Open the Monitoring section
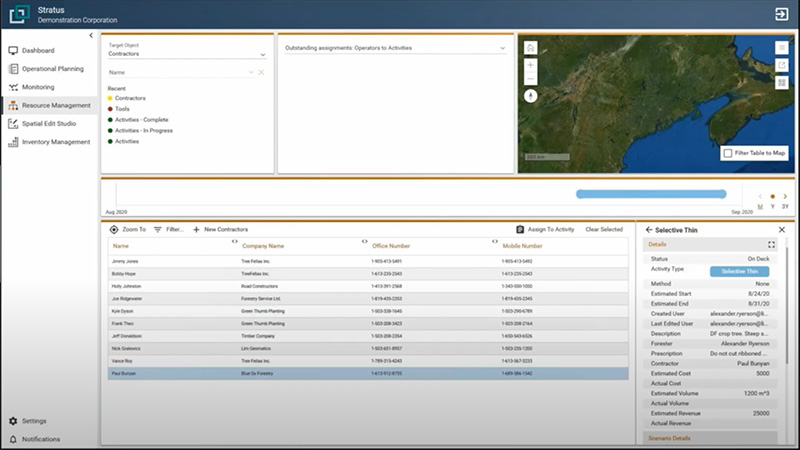The width and height of the screenshot is (800, 450). tap(38, 87)
